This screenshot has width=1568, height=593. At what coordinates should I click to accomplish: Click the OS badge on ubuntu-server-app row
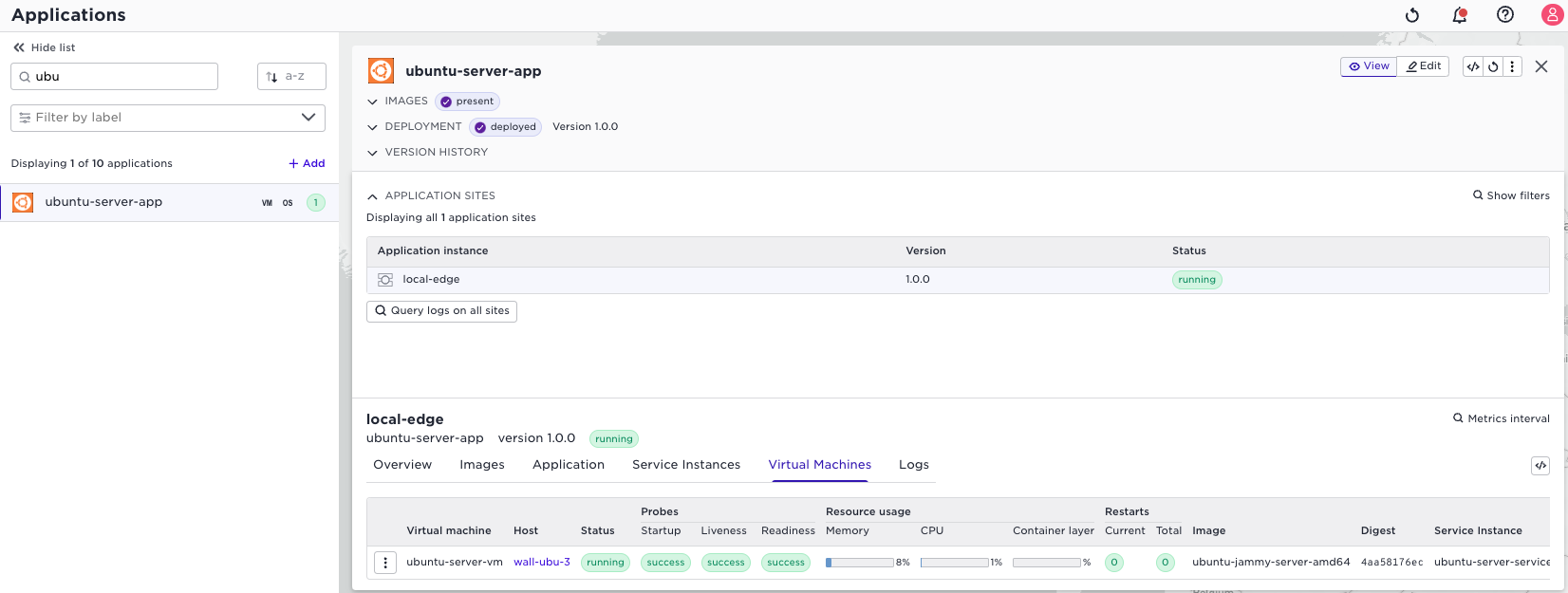(x=288, y=203)
